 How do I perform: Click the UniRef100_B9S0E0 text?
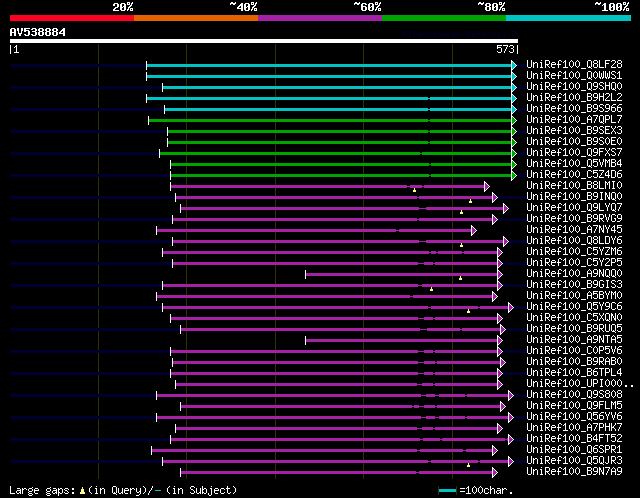point(574,142)
